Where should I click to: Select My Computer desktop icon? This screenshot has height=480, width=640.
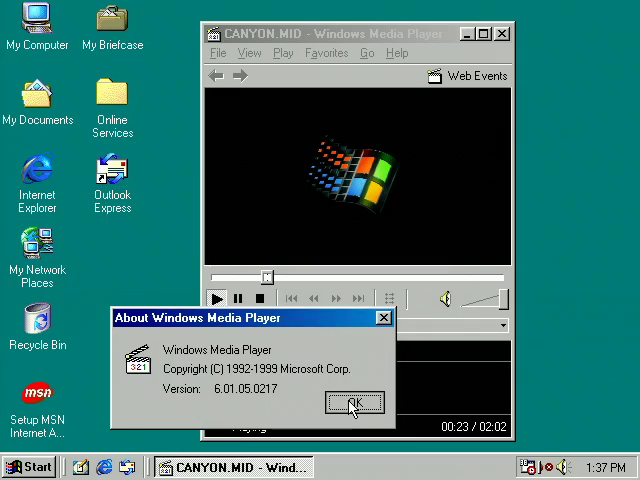[x=37, y=27]
